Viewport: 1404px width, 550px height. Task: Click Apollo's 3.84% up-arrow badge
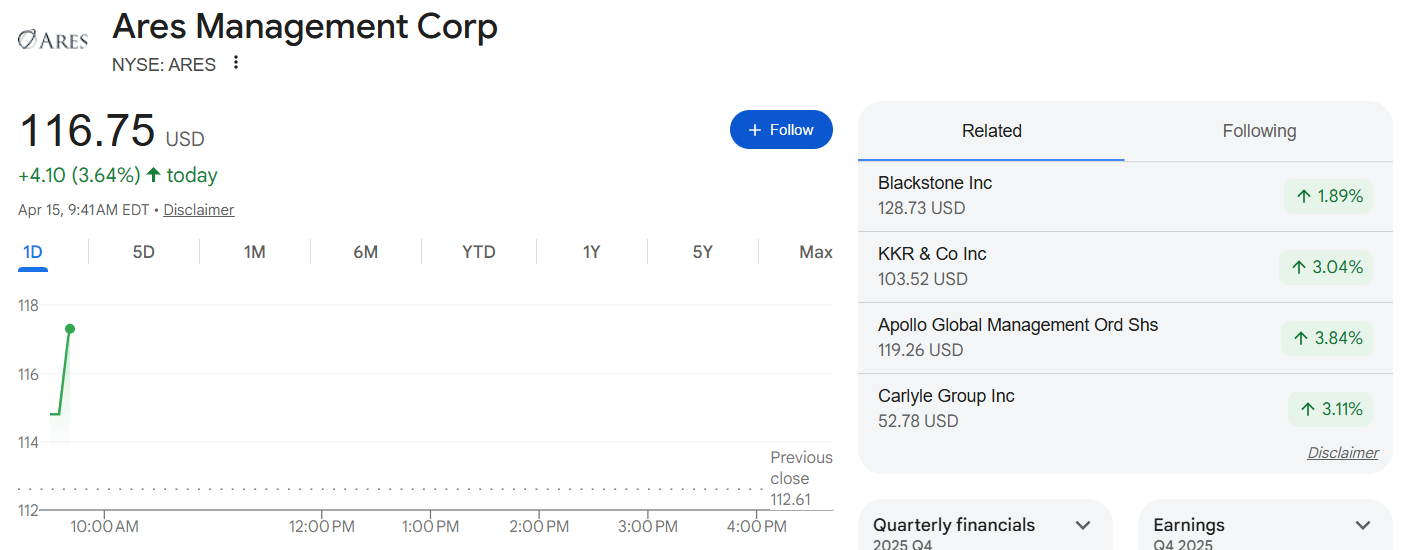[x=1327, y=338]
